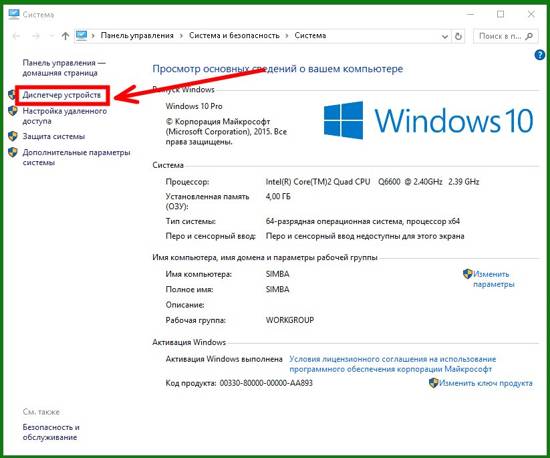Expand the address bar history dropdown
This screenshot has height=458, width=550.
(x=444, y=36)
